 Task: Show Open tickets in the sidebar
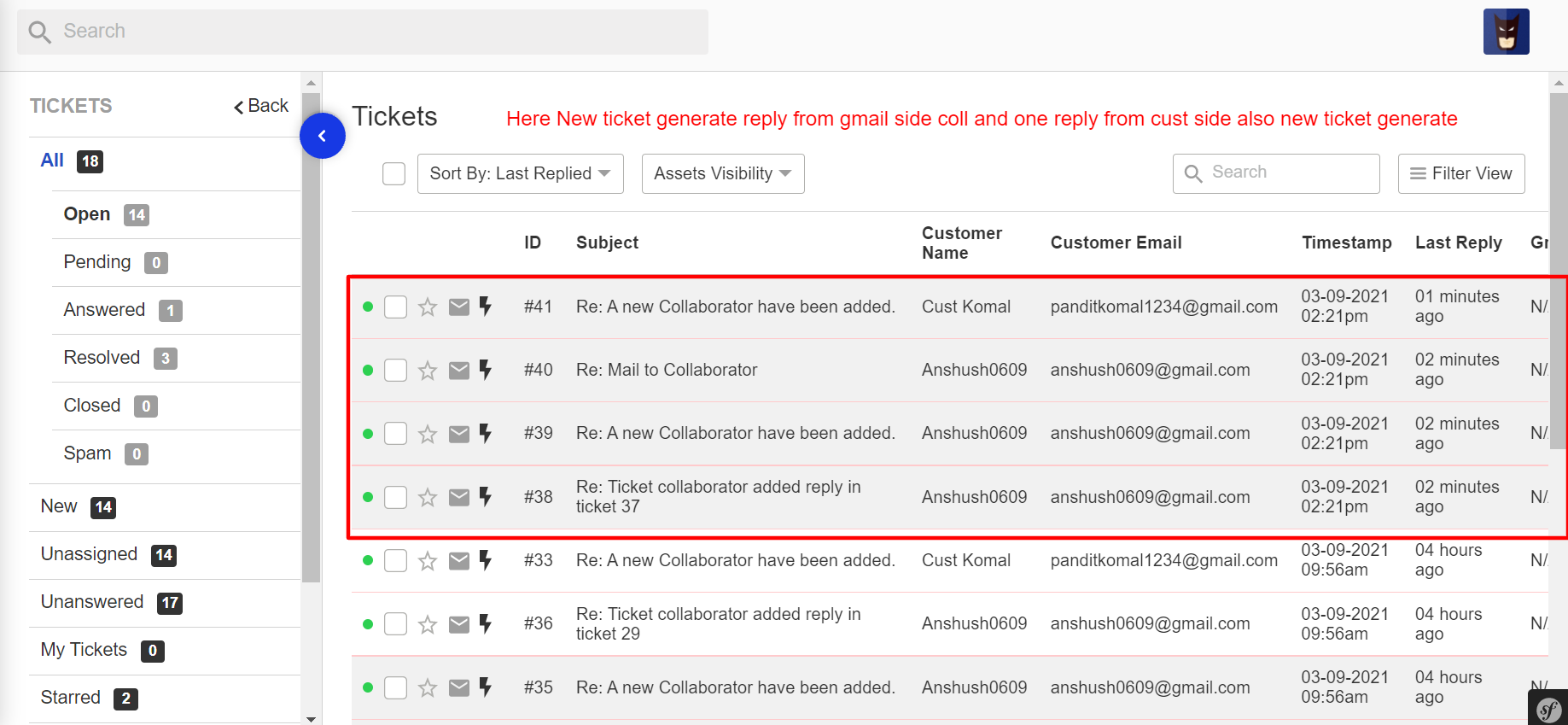coord(87,214)
